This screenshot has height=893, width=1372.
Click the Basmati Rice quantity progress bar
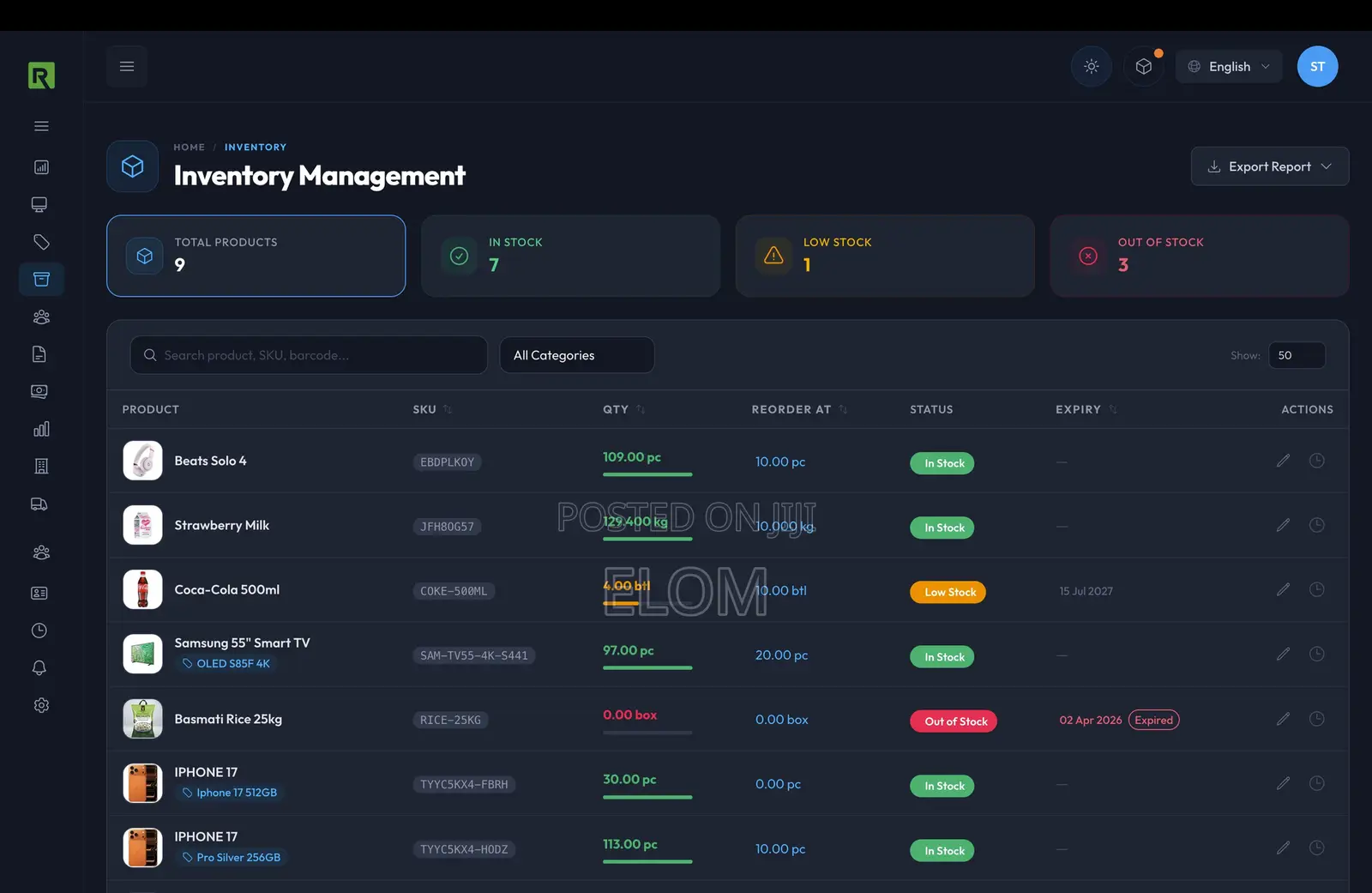(647, 733)
